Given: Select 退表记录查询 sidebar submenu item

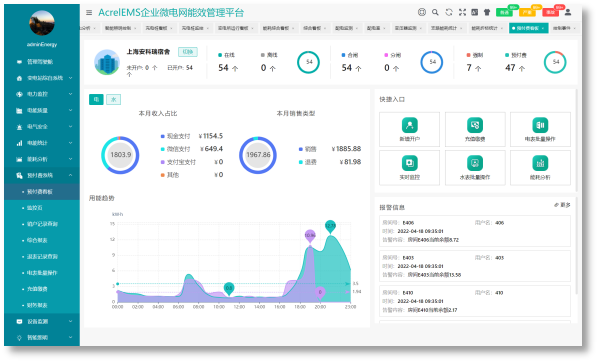Looking at the screenshot, I should 42,256.
